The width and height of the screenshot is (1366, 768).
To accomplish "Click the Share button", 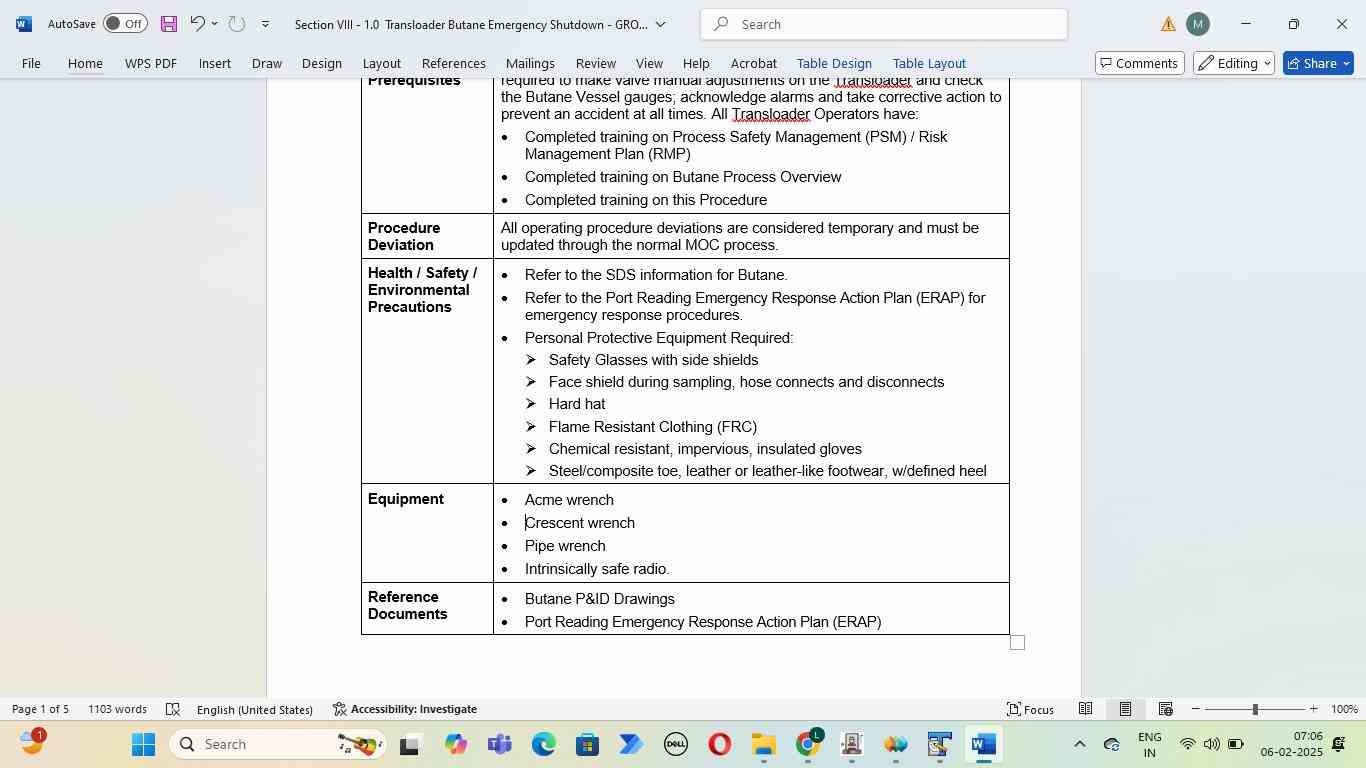I will click(x=1318, y=63).
